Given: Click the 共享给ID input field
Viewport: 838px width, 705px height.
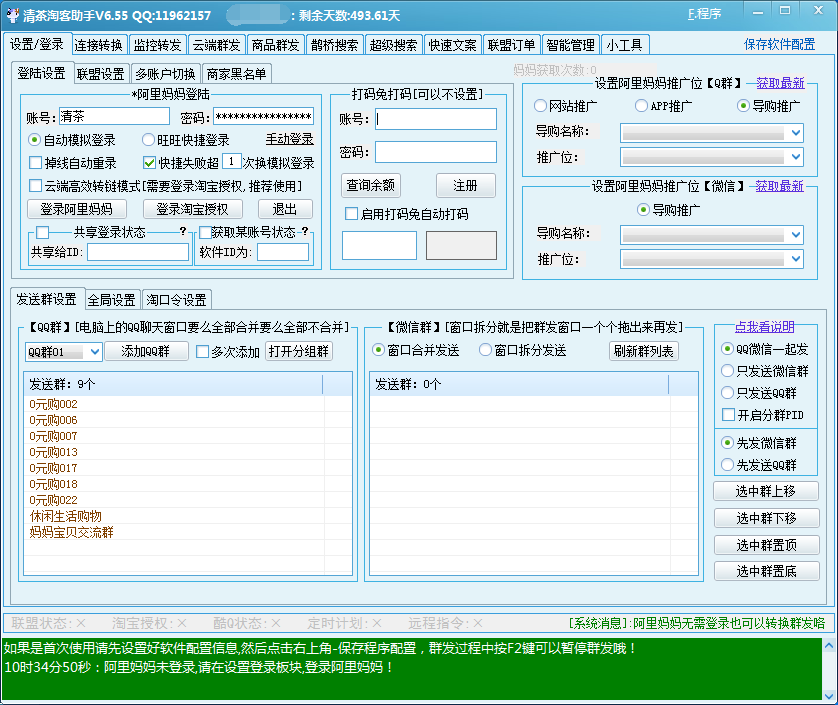Looking at the screenshot, I should tap(138, 252).
